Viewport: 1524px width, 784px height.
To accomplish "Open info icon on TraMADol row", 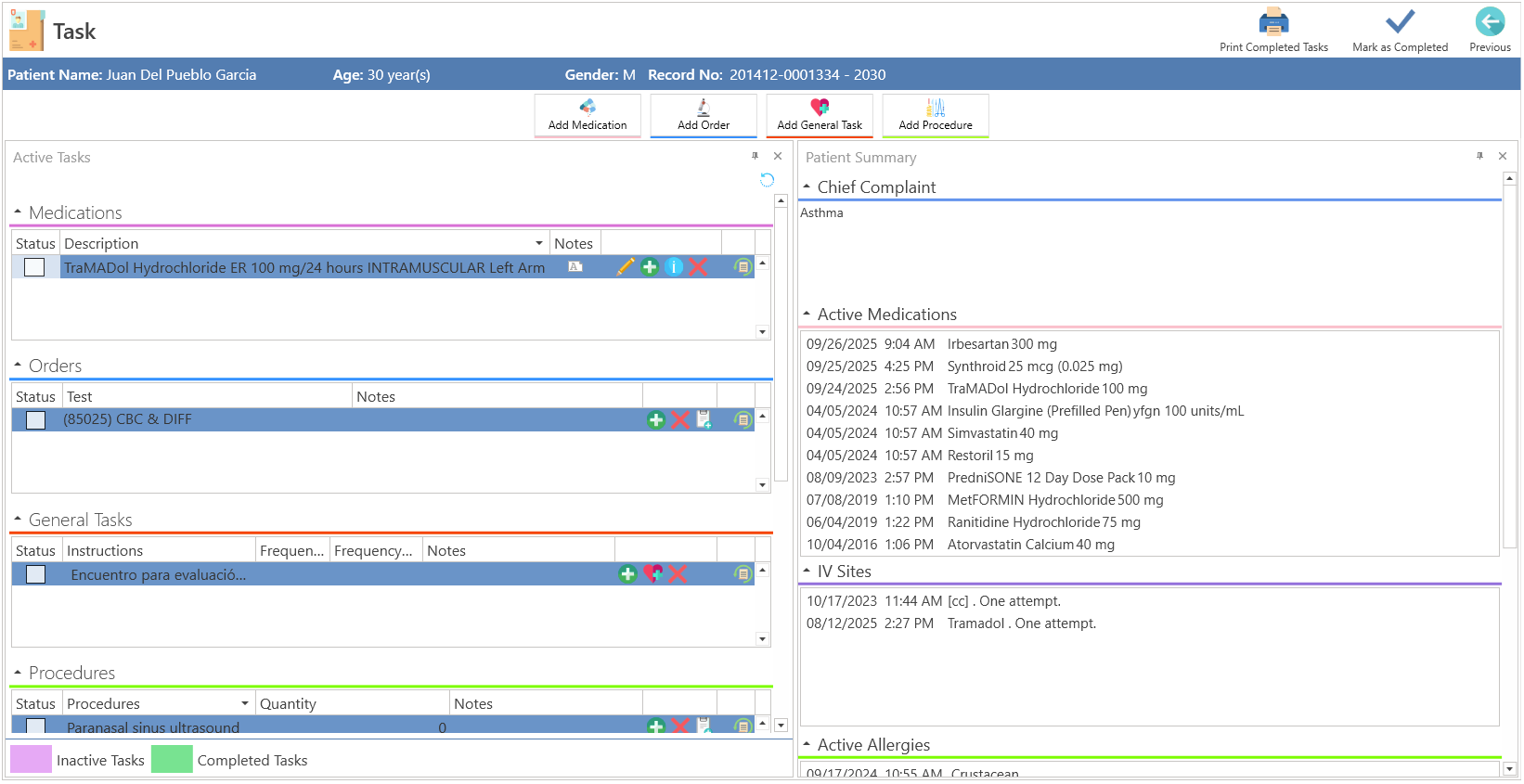I will click(x=674, y=267).
